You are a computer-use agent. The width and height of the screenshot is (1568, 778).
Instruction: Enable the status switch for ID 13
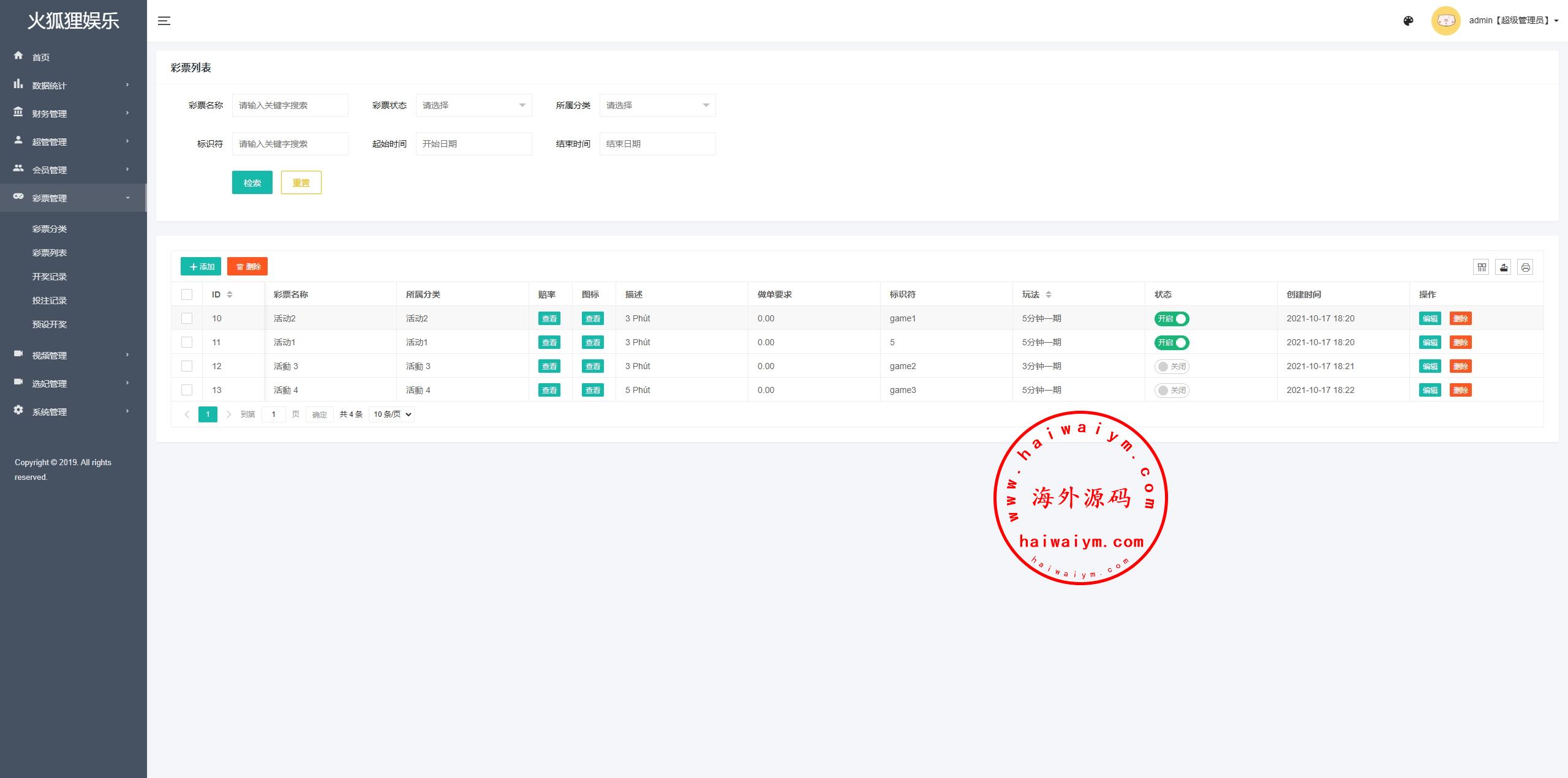point(1171,391)
